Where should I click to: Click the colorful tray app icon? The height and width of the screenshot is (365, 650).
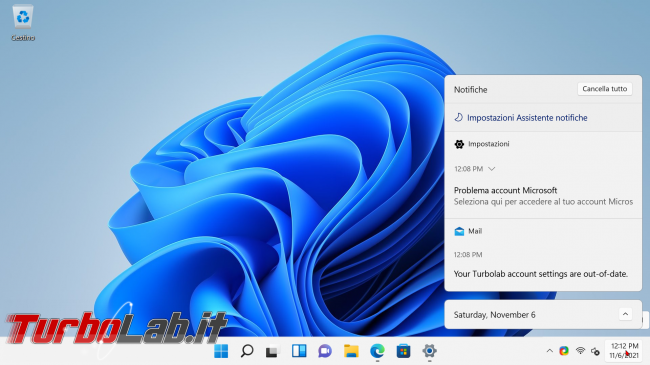pyautogui.click(x=564, y=351)
